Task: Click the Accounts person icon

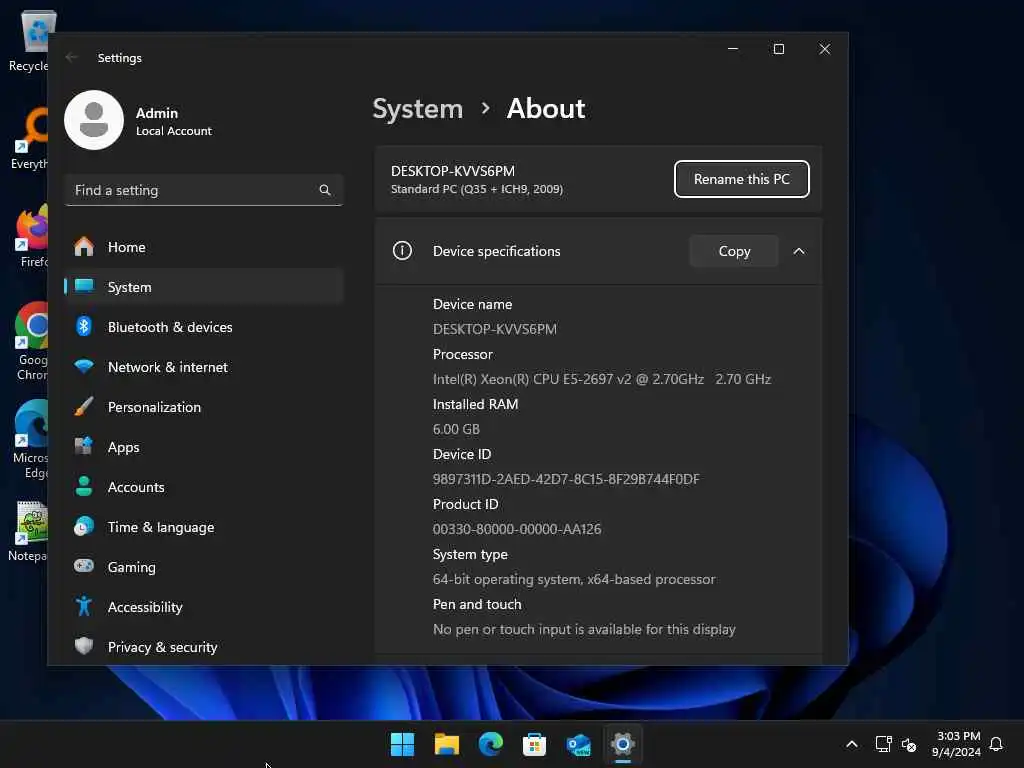Action: [84, 487]
